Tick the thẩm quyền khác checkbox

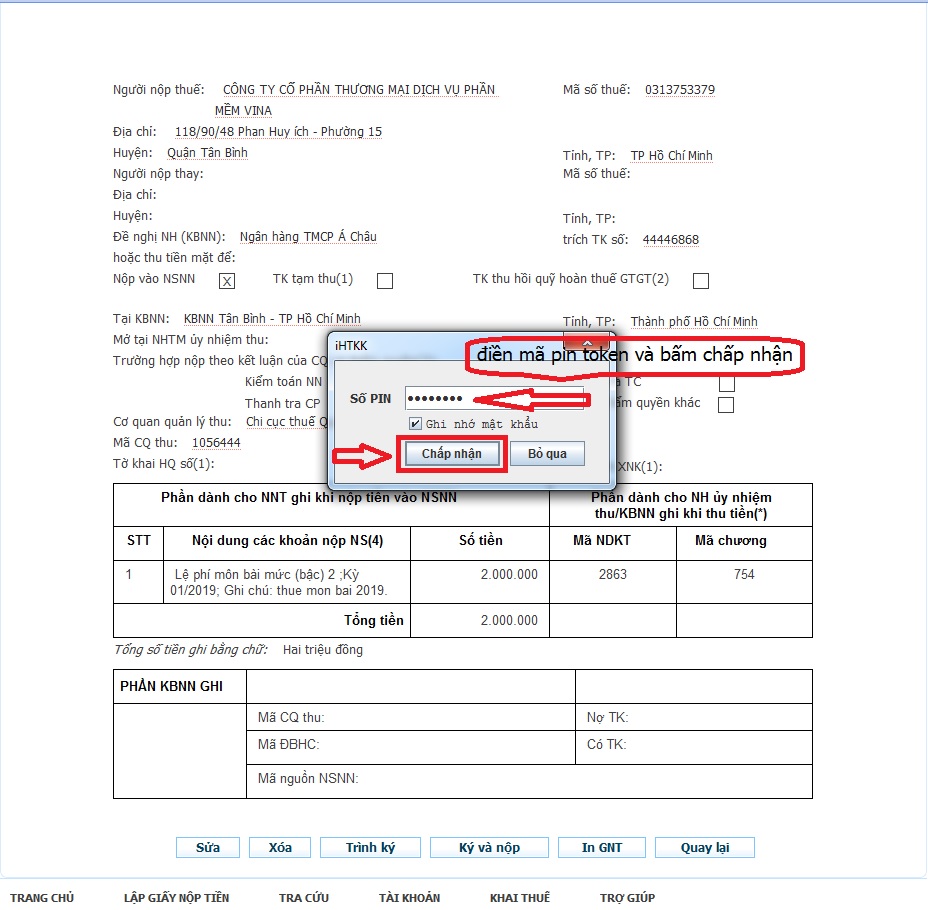coord(727,405)
